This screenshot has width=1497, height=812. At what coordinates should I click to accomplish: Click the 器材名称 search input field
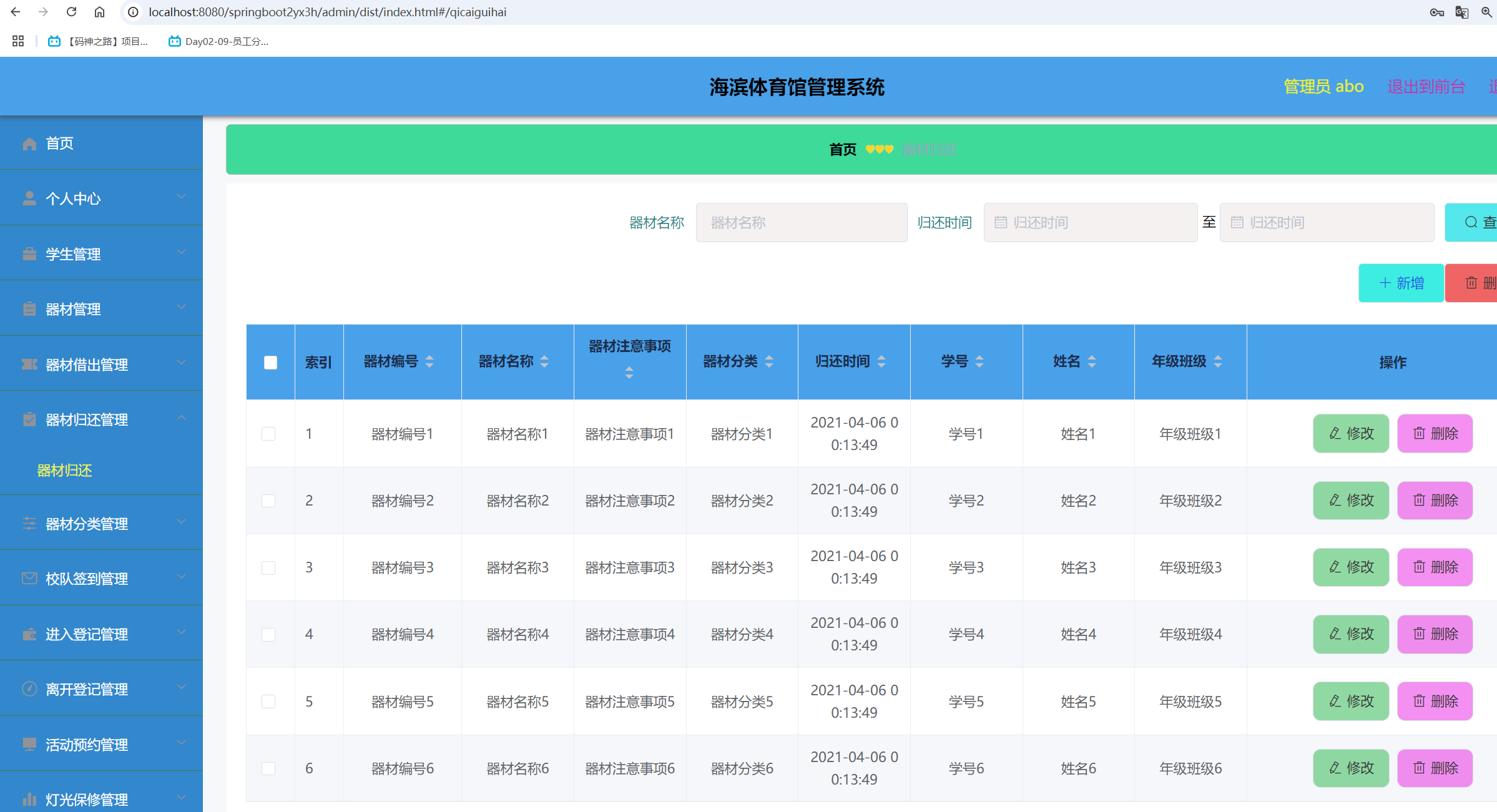tap(801, 222)
